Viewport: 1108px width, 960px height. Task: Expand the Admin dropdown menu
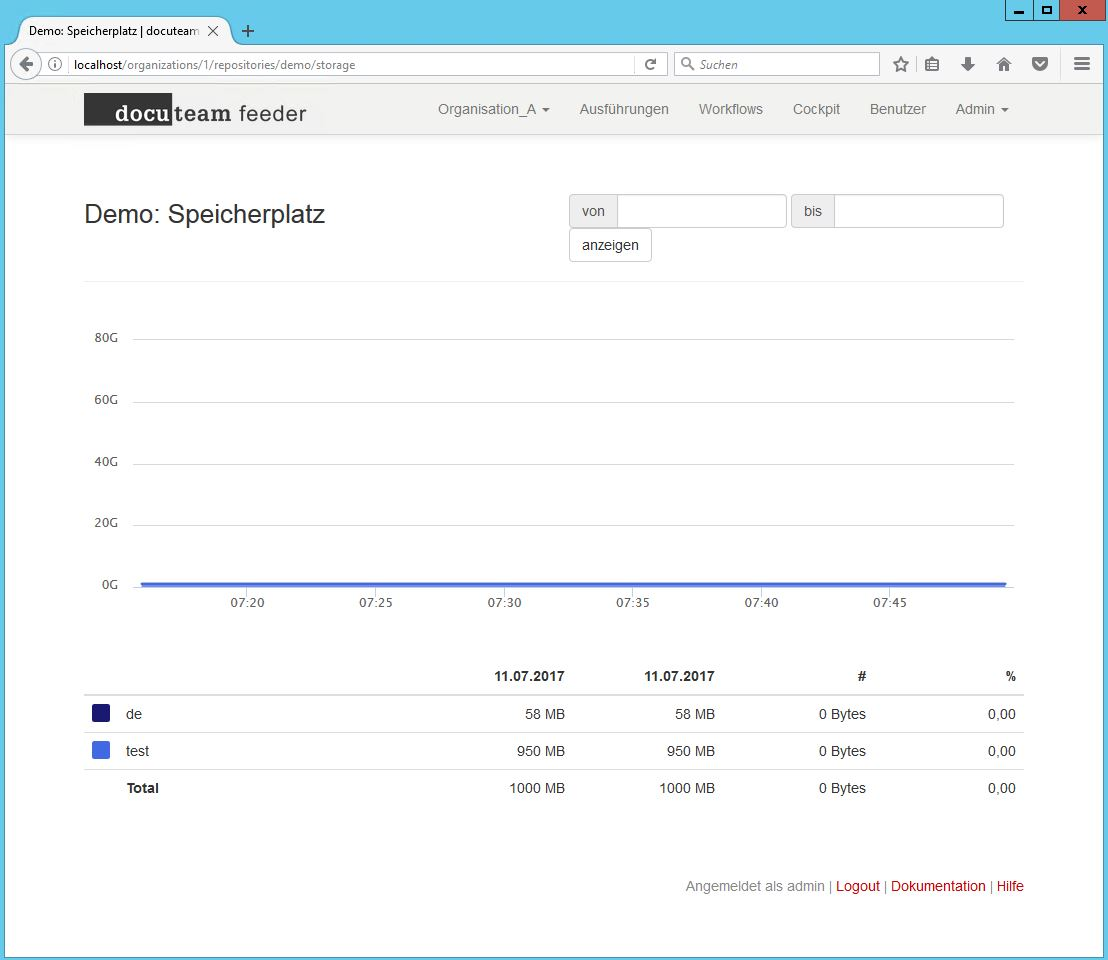click(x=981, y=109)
